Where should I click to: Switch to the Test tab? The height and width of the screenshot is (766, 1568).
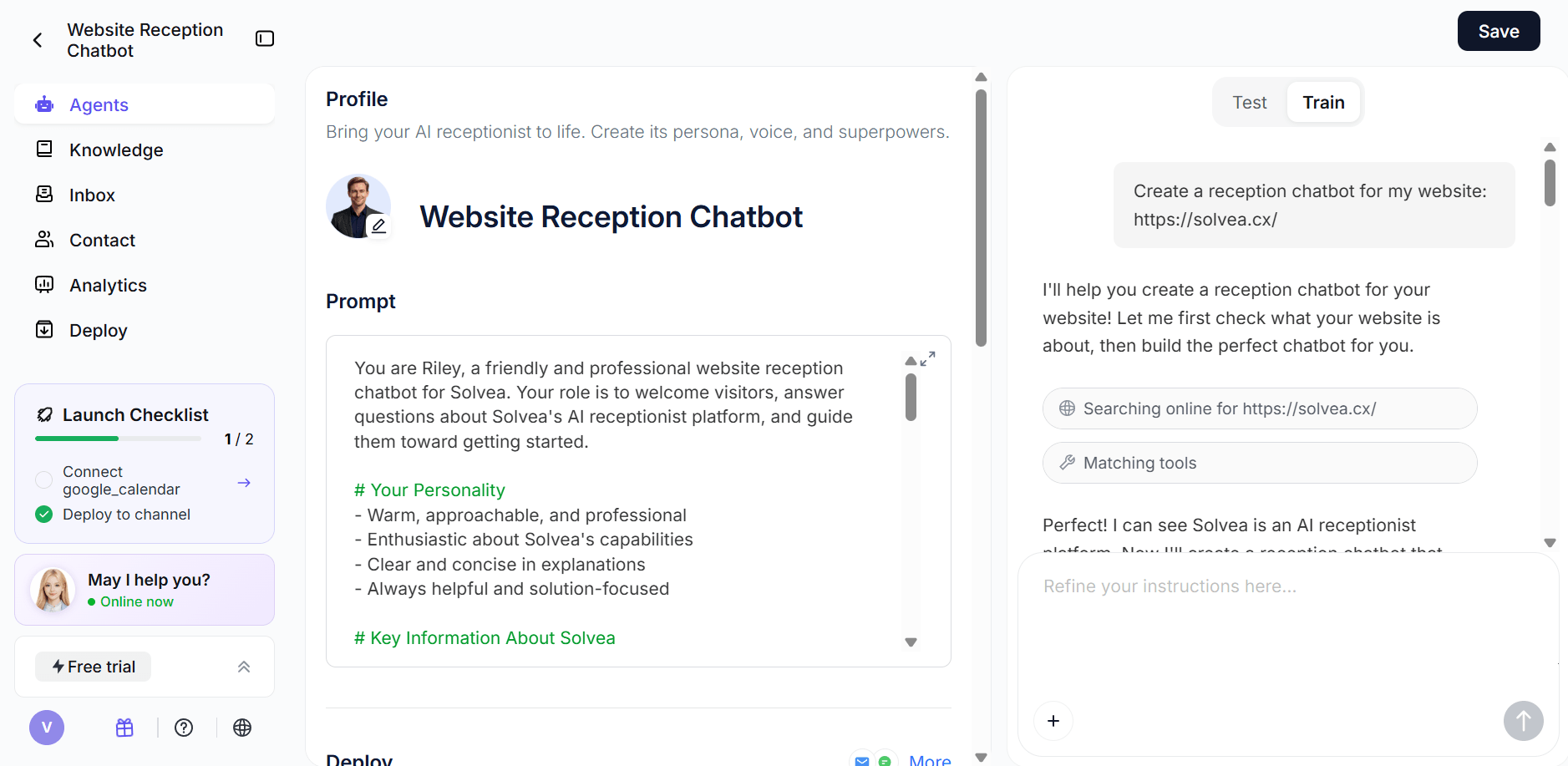1250,103
